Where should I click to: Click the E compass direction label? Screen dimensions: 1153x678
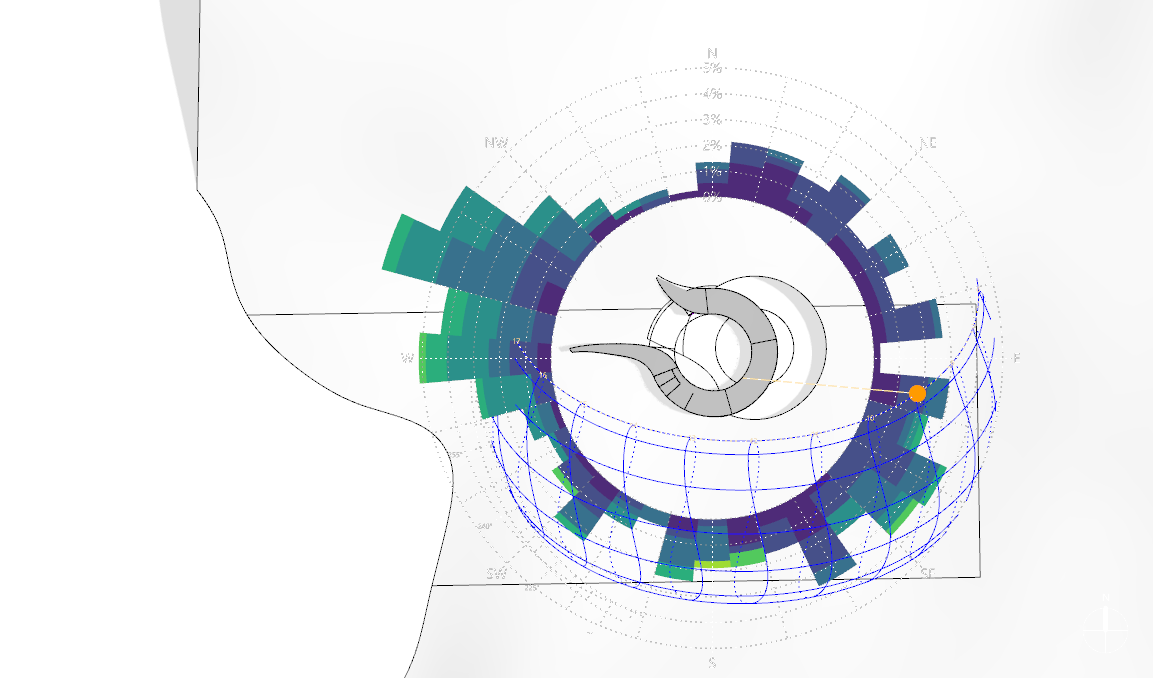click(1017, 357)
